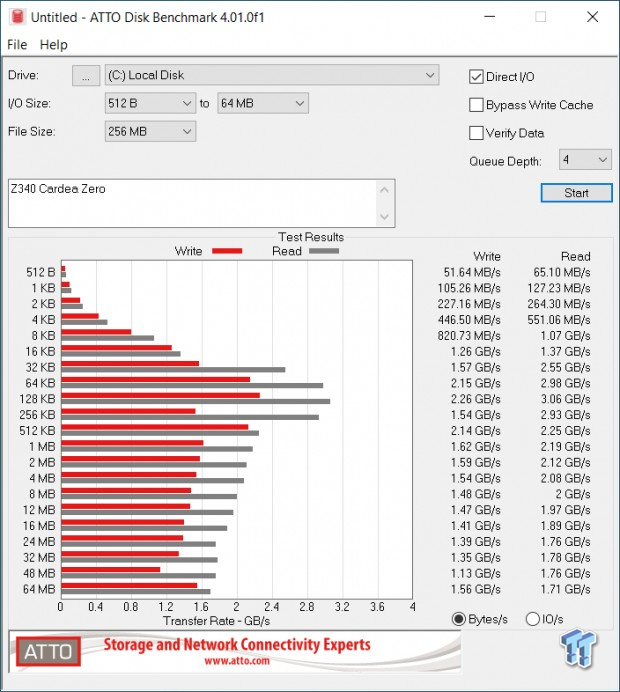Enable Bypass Write Cache checkbox

476,105
